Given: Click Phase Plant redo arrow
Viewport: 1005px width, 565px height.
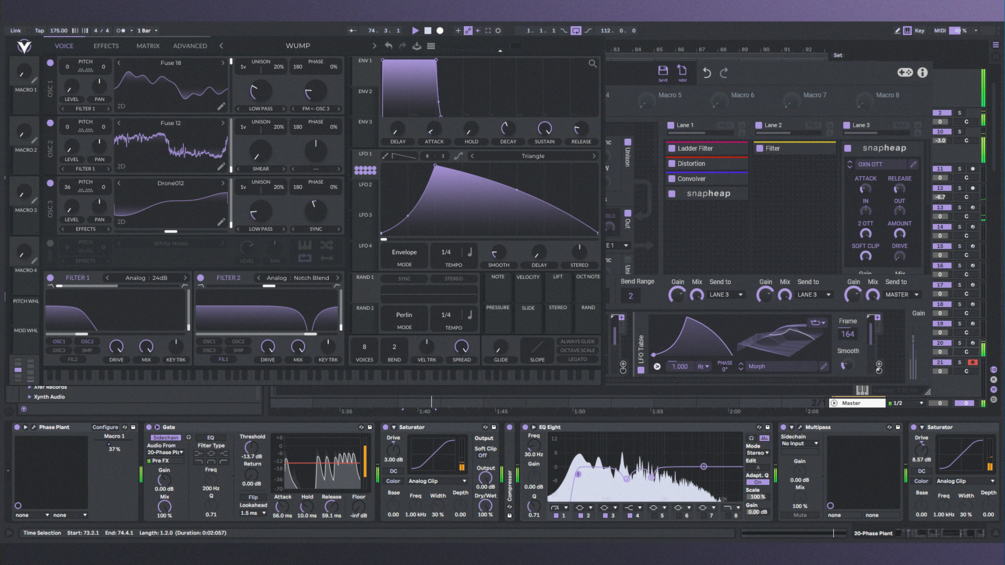Looking at the screenshot, I should 724,72.
